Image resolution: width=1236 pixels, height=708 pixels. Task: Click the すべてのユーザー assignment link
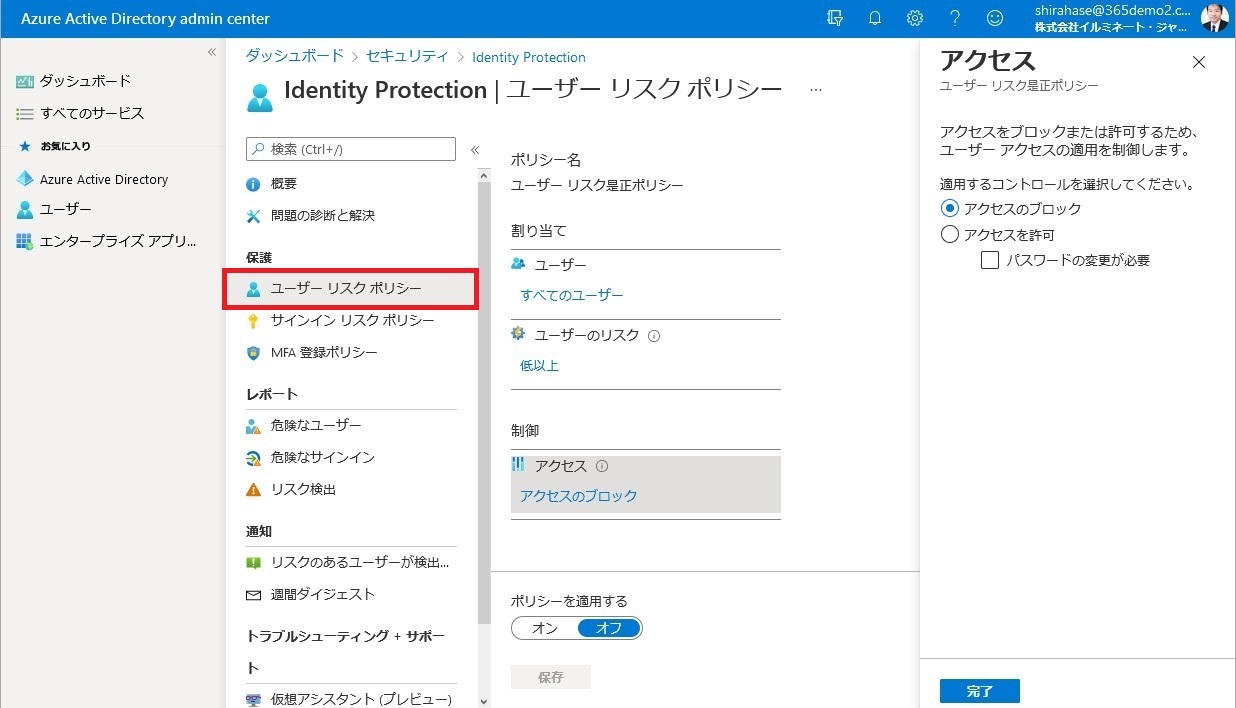click(572, 296)
